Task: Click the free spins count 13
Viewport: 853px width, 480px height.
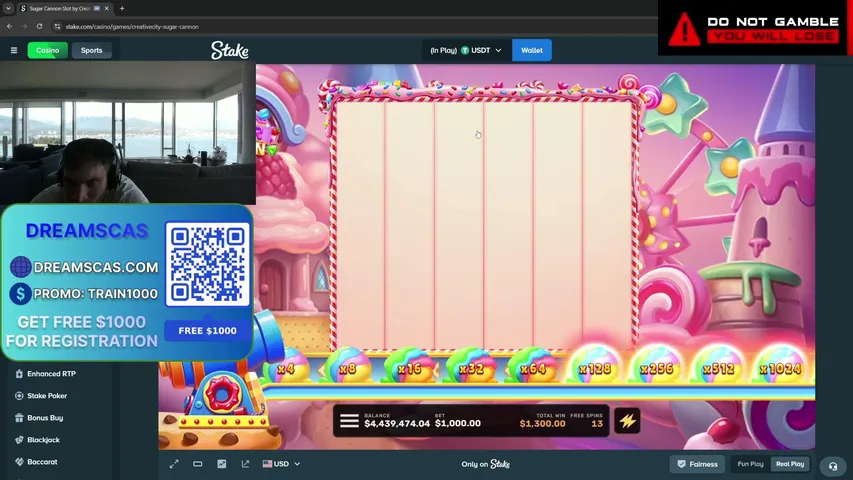Action: click(597, 423)
